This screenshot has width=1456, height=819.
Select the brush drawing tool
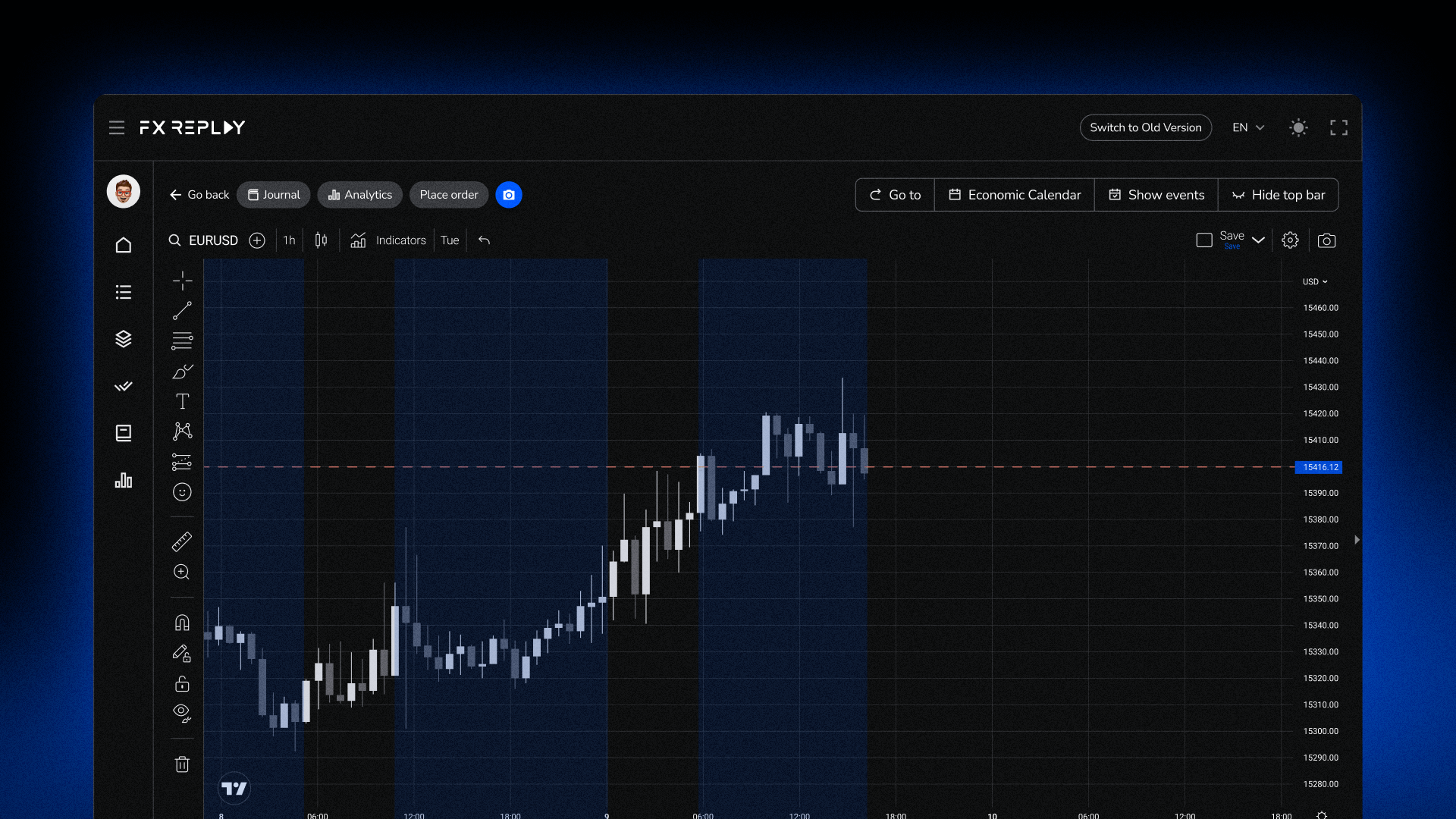pos(182,372)
